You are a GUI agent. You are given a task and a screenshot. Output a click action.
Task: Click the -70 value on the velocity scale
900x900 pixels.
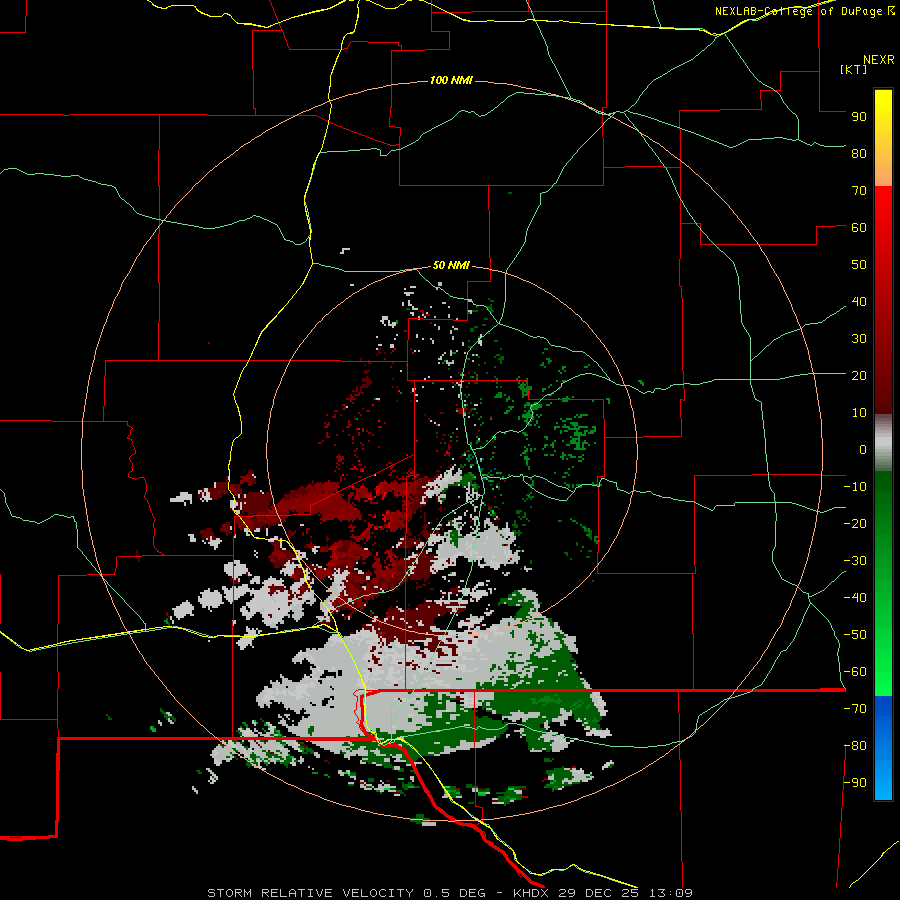(855, 709)
